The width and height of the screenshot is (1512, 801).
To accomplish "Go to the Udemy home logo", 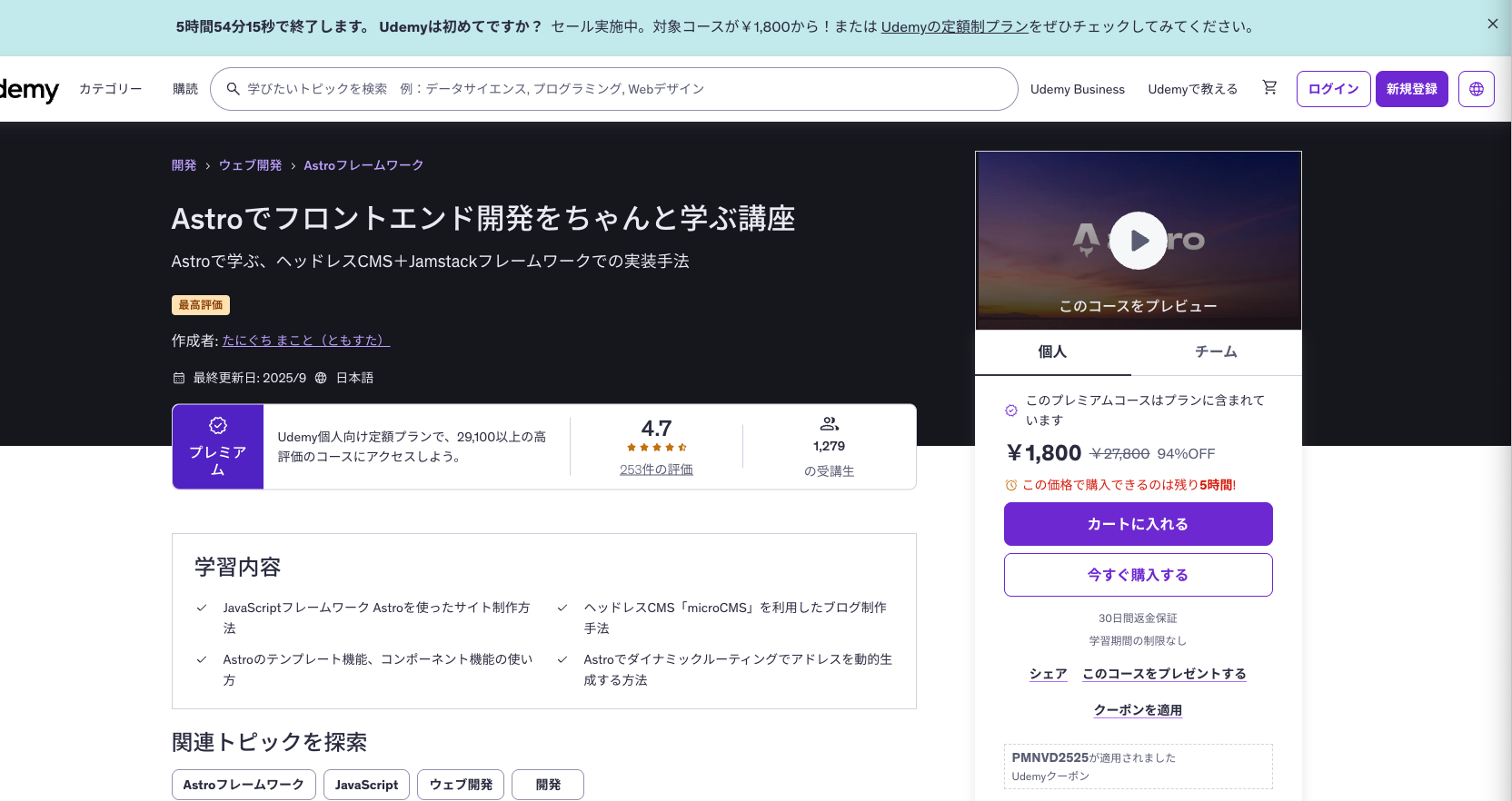I will coord(29,89).
